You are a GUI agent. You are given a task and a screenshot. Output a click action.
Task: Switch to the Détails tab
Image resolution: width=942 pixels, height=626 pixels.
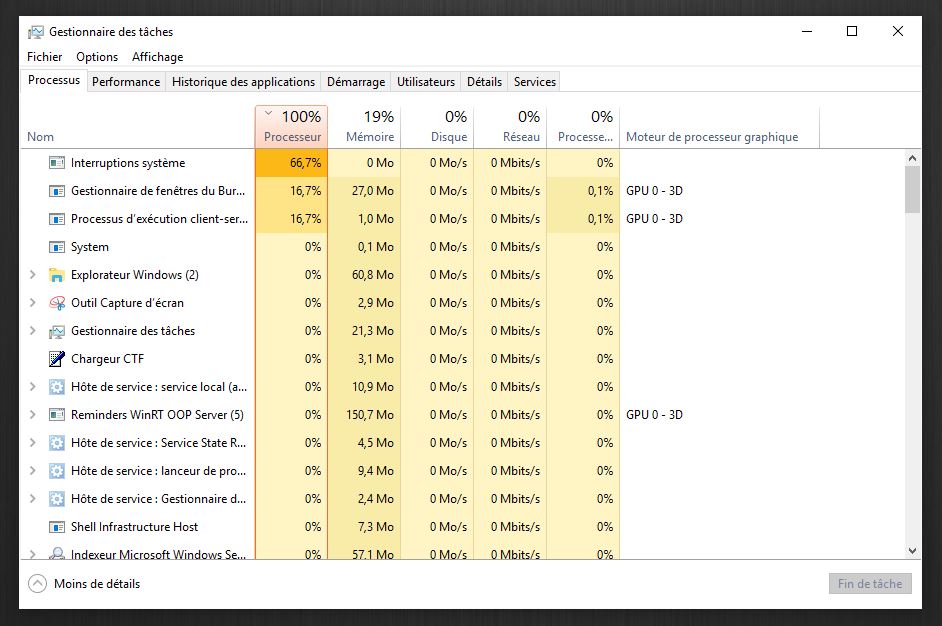(484, 82)
